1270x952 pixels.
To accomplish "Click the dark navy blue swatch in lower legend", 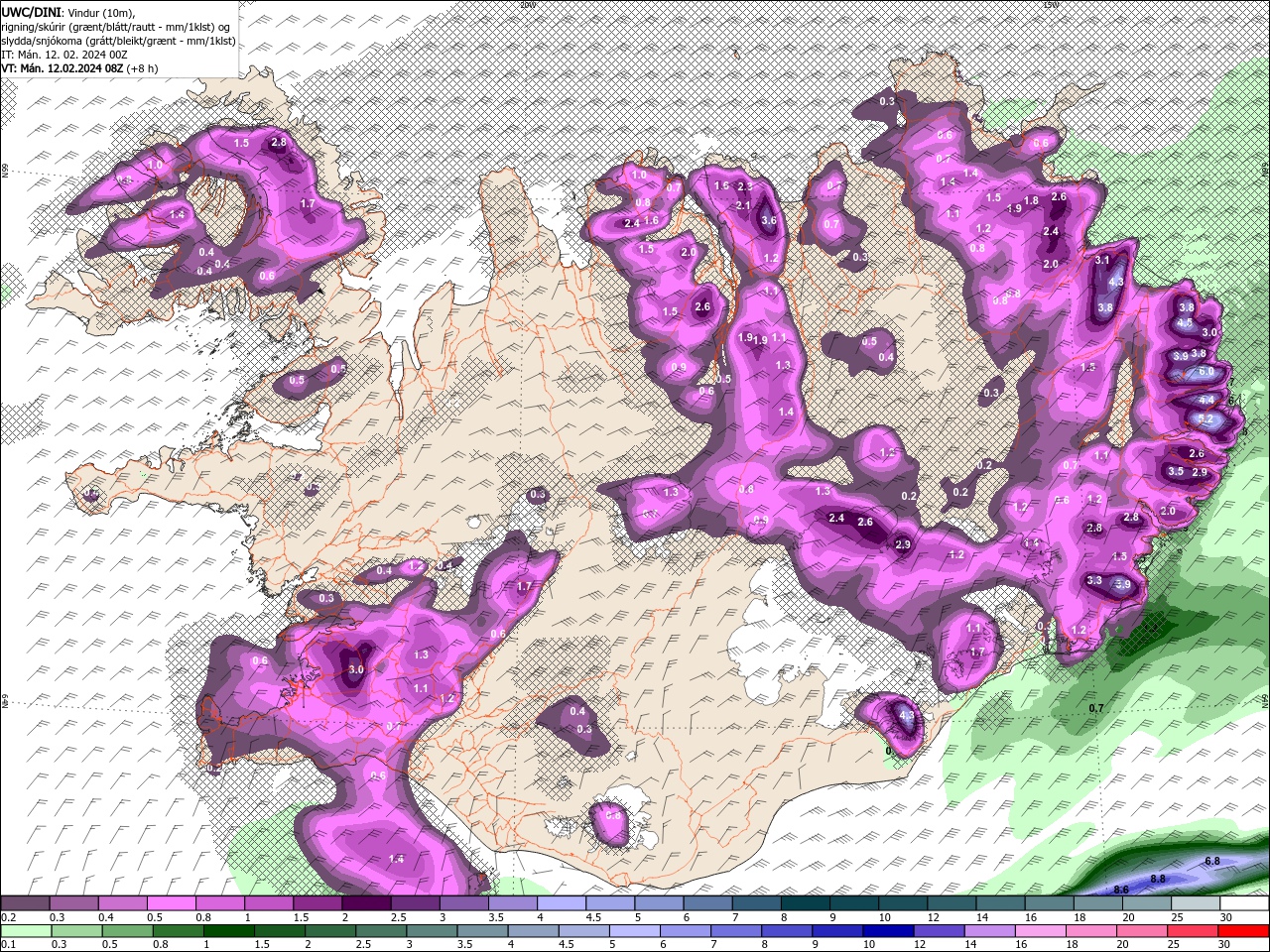I will 887,930.
